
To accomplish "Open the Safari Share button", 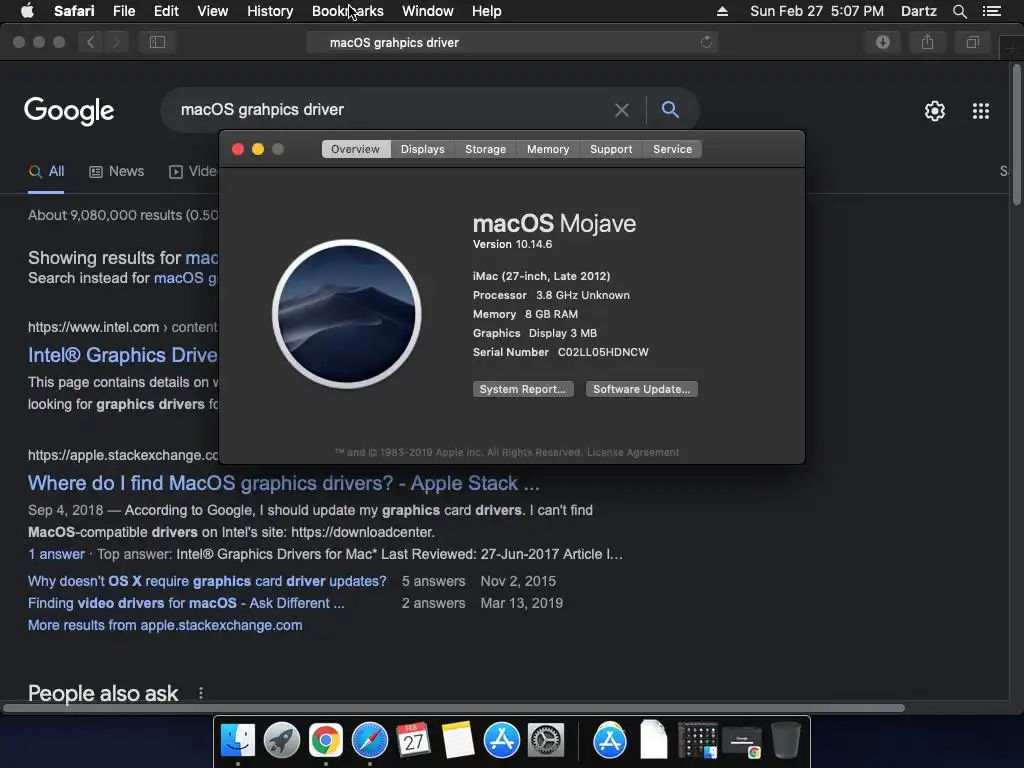I will [927, 42].
